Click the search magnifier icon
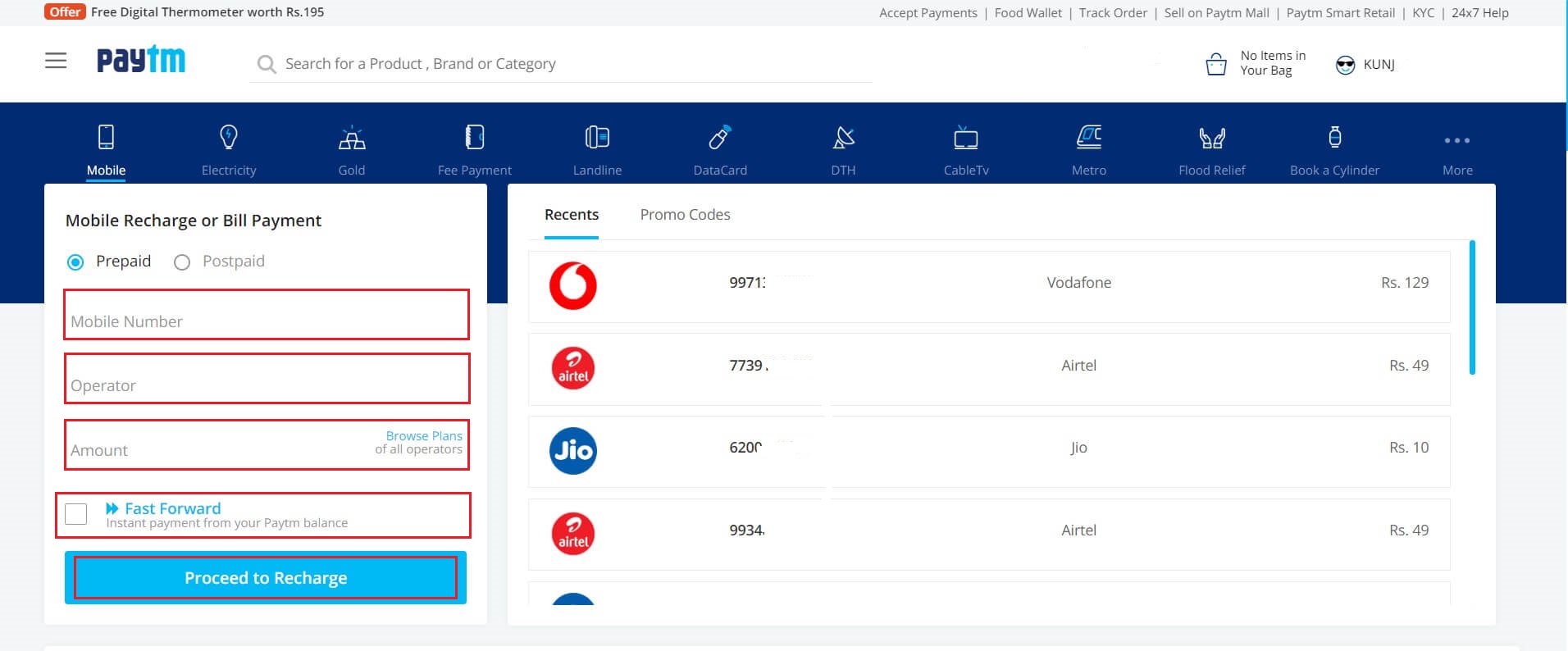The image size is (1568, 651). click(267, 64)
